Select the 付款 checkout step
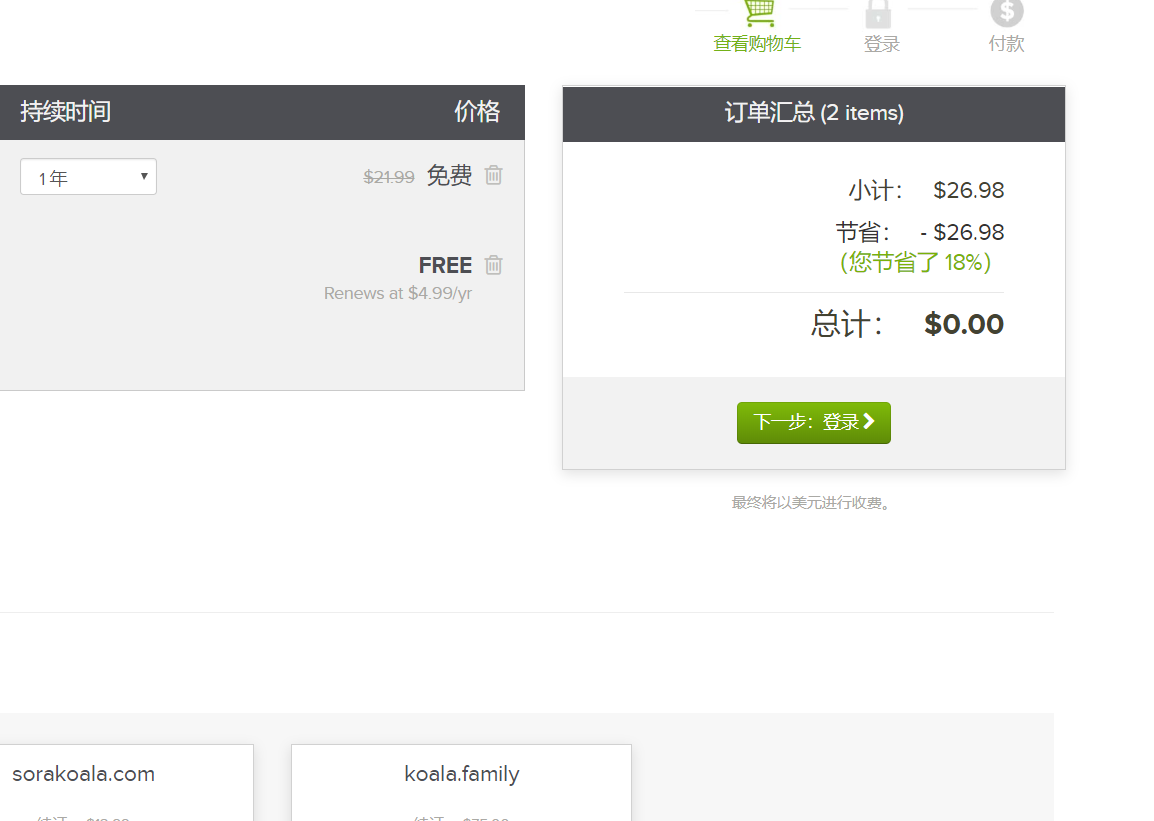Viewport: 1154px width, 821px height. click(x=1006, y=44)
